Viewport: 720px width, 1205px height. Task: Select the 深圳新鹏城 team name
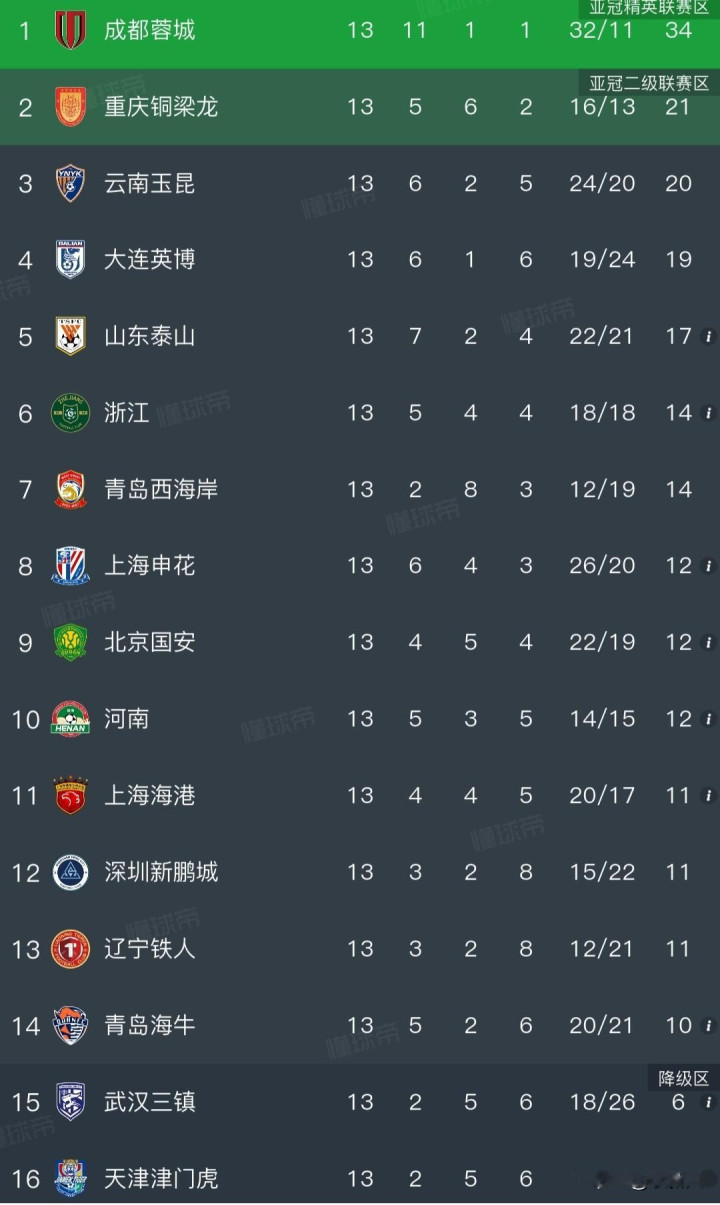161,872
